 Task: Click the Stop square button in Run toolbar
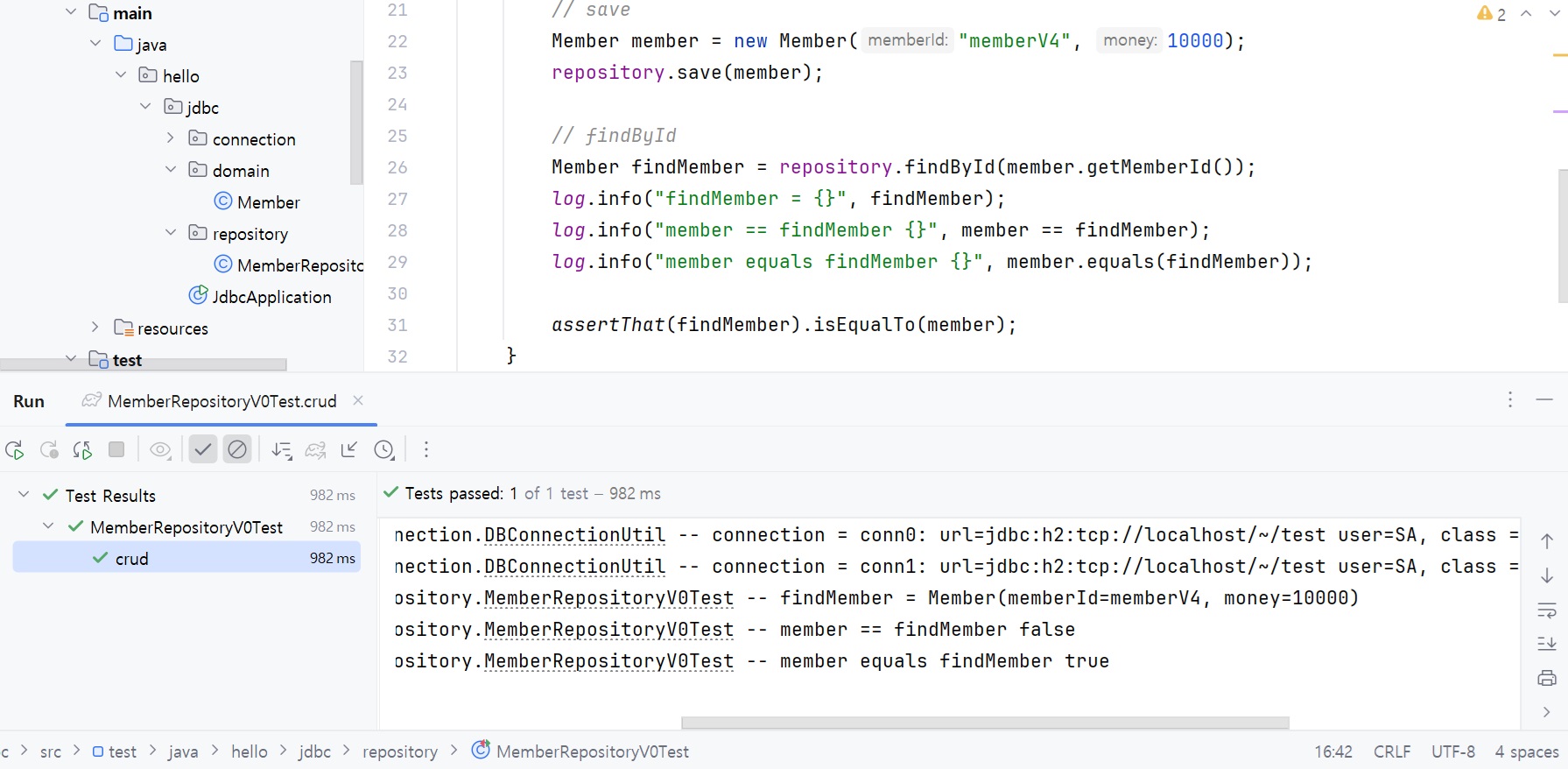click(x=116, y=449)
